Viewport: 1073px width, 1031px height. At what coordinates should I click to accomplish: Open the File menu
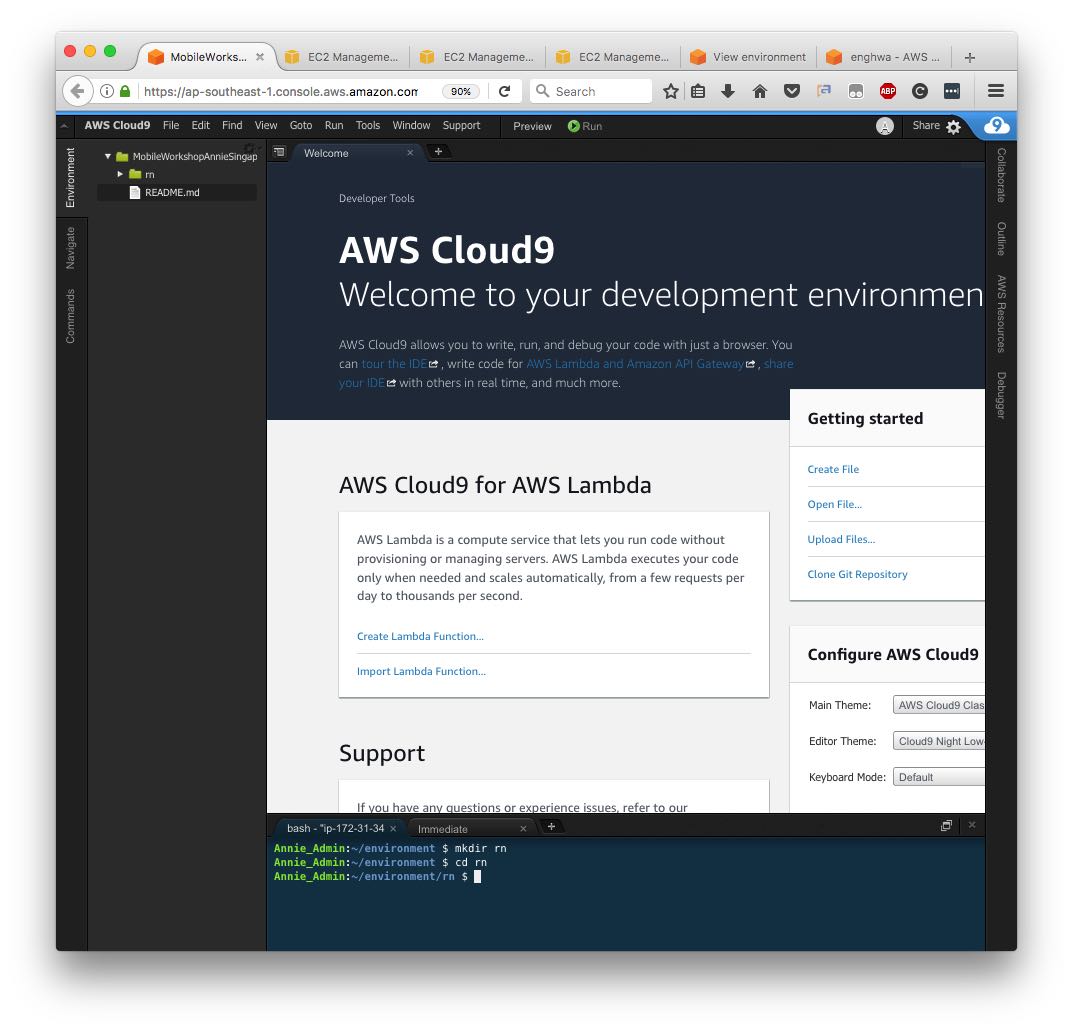[171, 125]
